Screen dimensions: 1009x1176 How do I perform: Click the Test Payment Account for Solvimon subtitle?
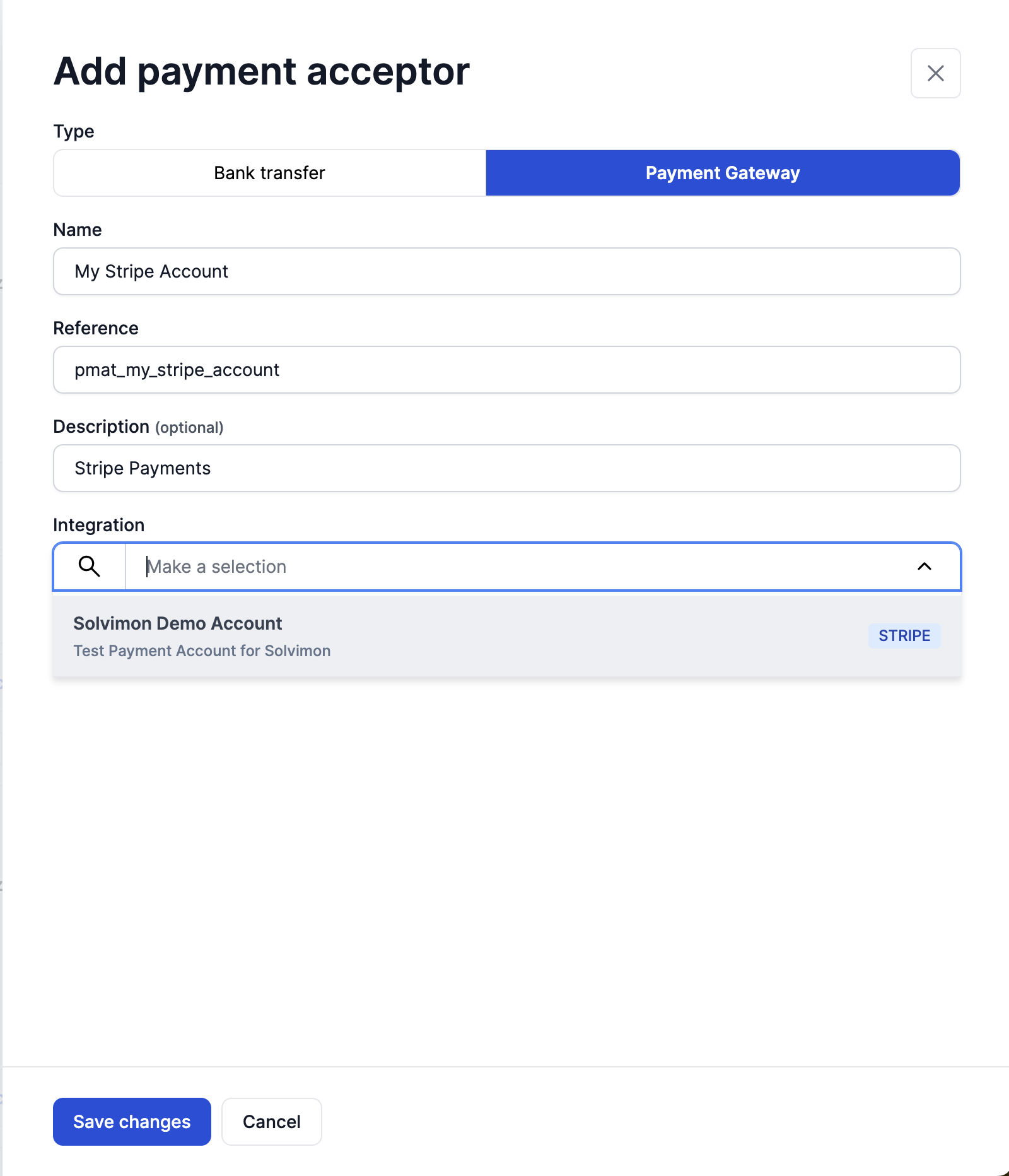(202, 651)
